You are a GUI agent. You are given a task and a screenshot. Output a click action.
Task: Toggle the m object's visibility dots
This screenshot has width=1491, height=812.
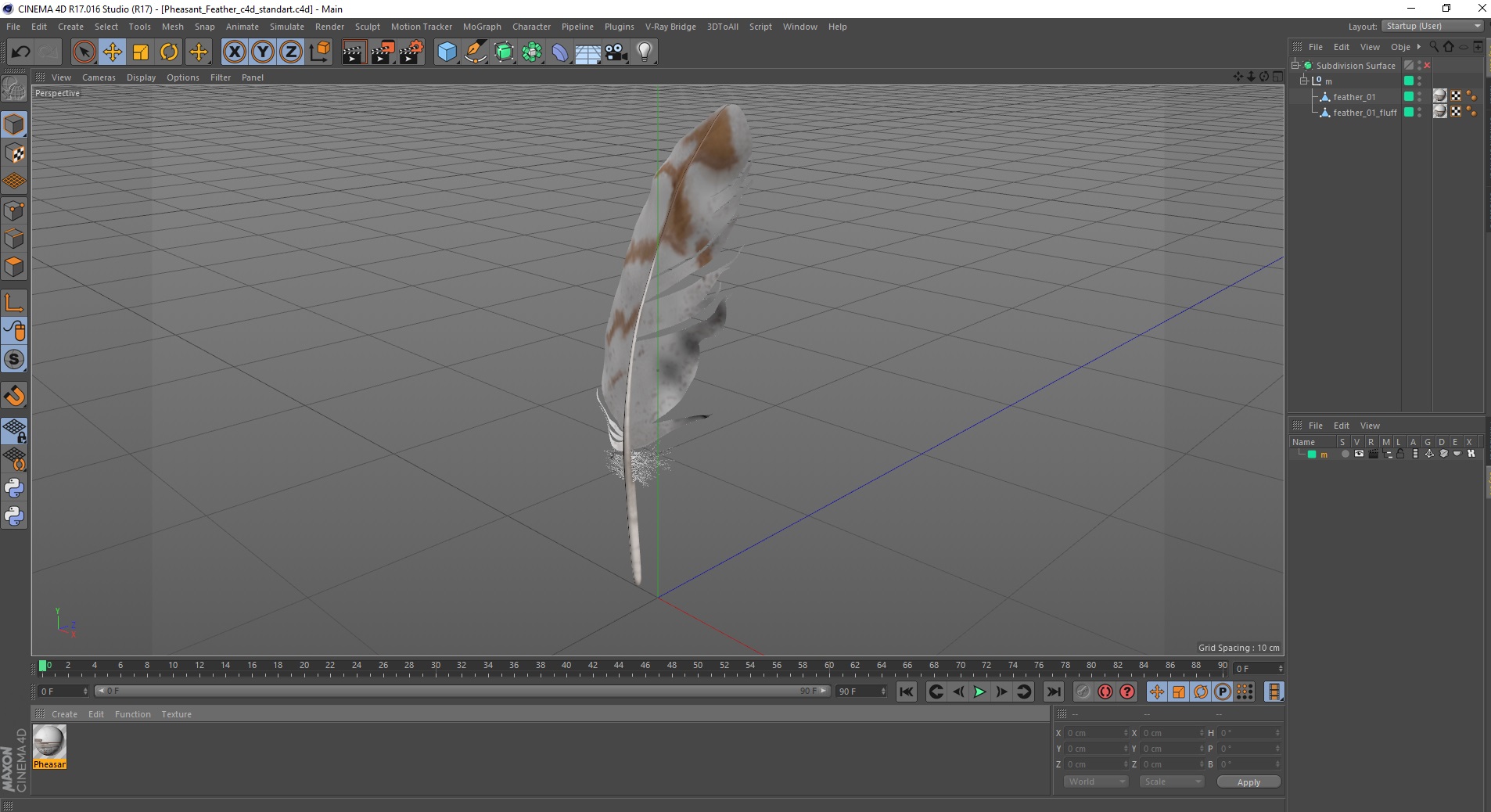[1420, 81]
